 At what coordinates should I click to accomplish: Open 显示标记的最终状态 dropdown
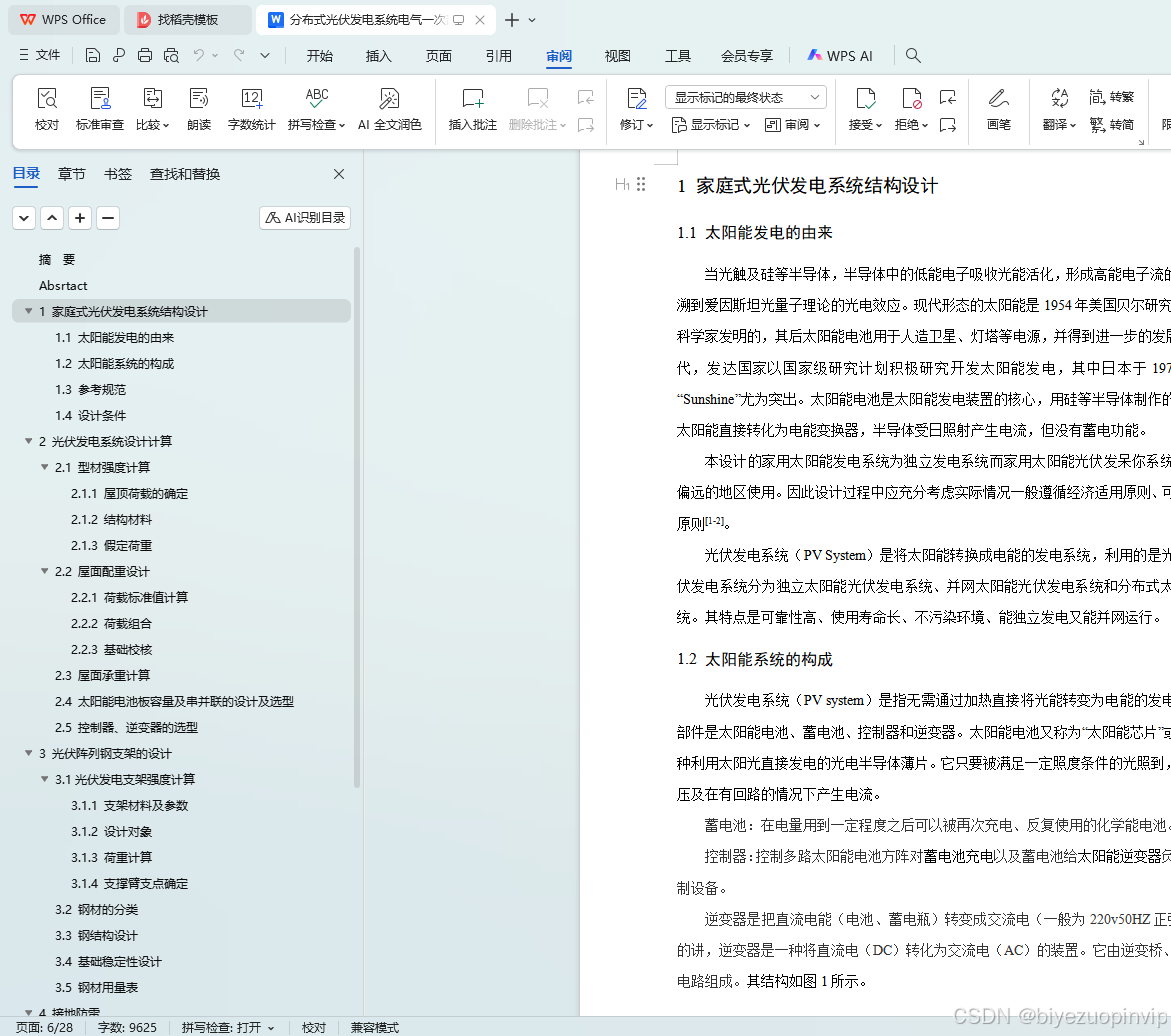[x=746, y=97]
